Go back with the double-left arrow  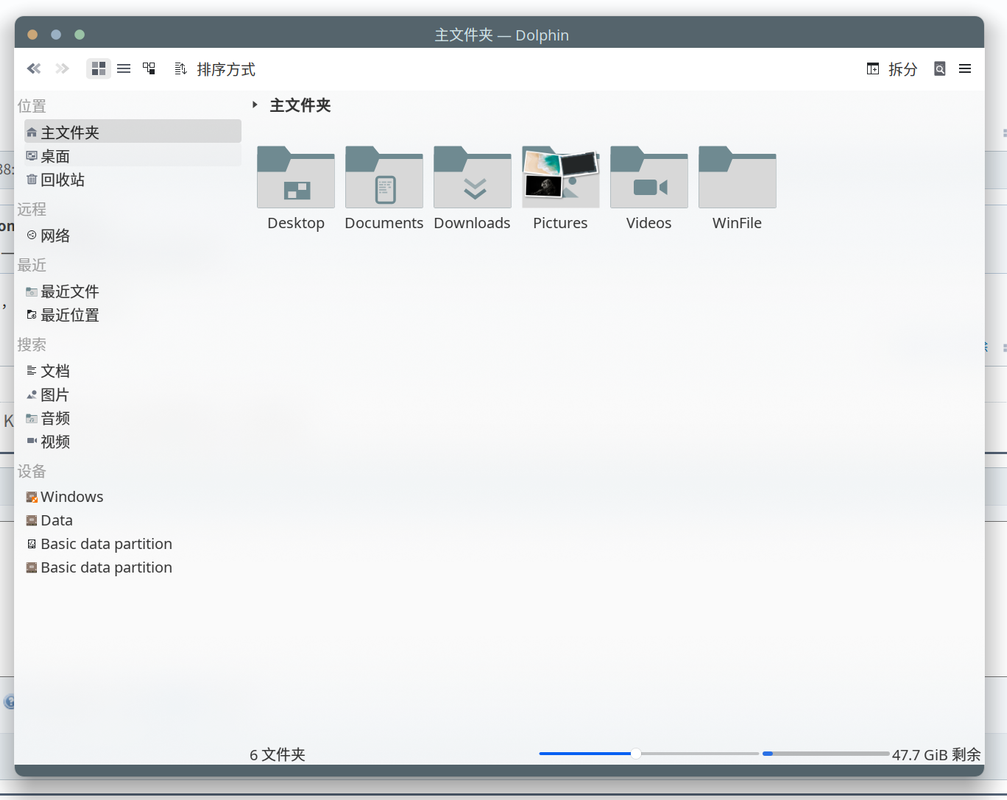coord(34,69)
